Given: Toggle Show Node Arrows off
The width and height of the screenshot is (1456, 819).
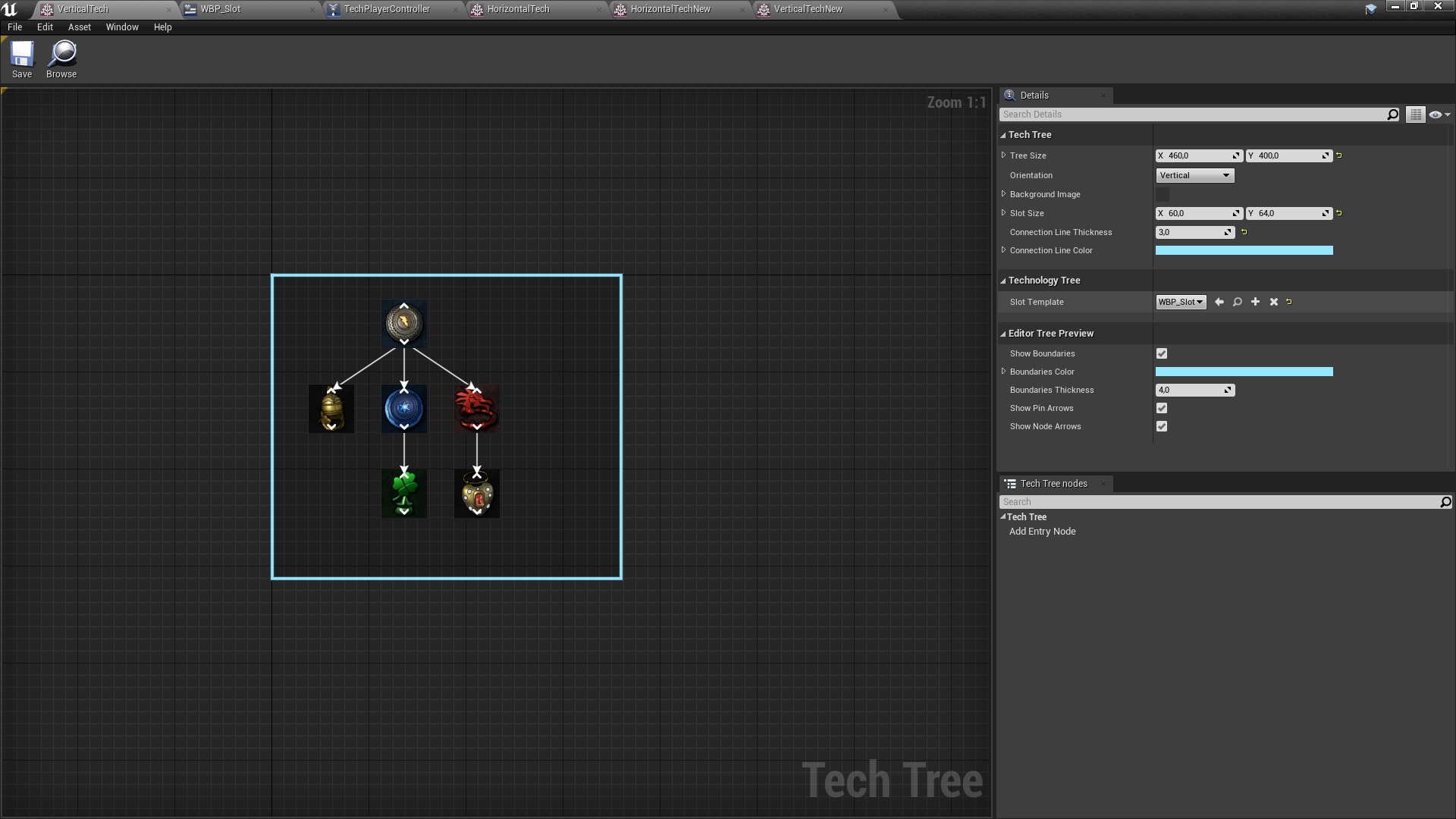Looking at the screenshot, I should coord(1162,426).
